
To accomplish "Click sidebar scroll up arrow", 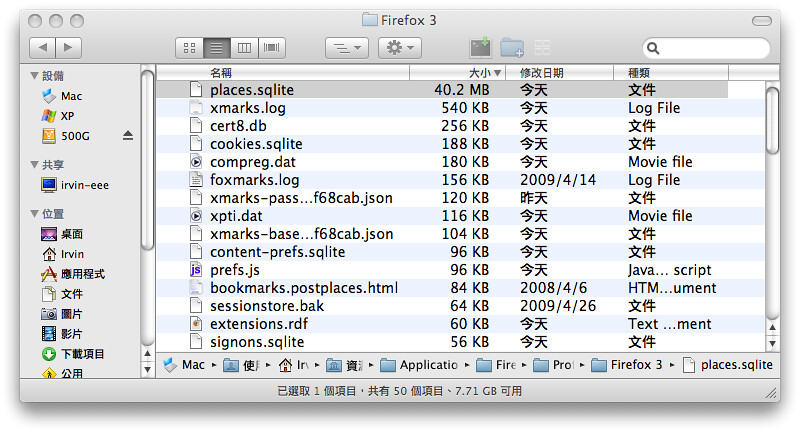I will coord(147,353).
